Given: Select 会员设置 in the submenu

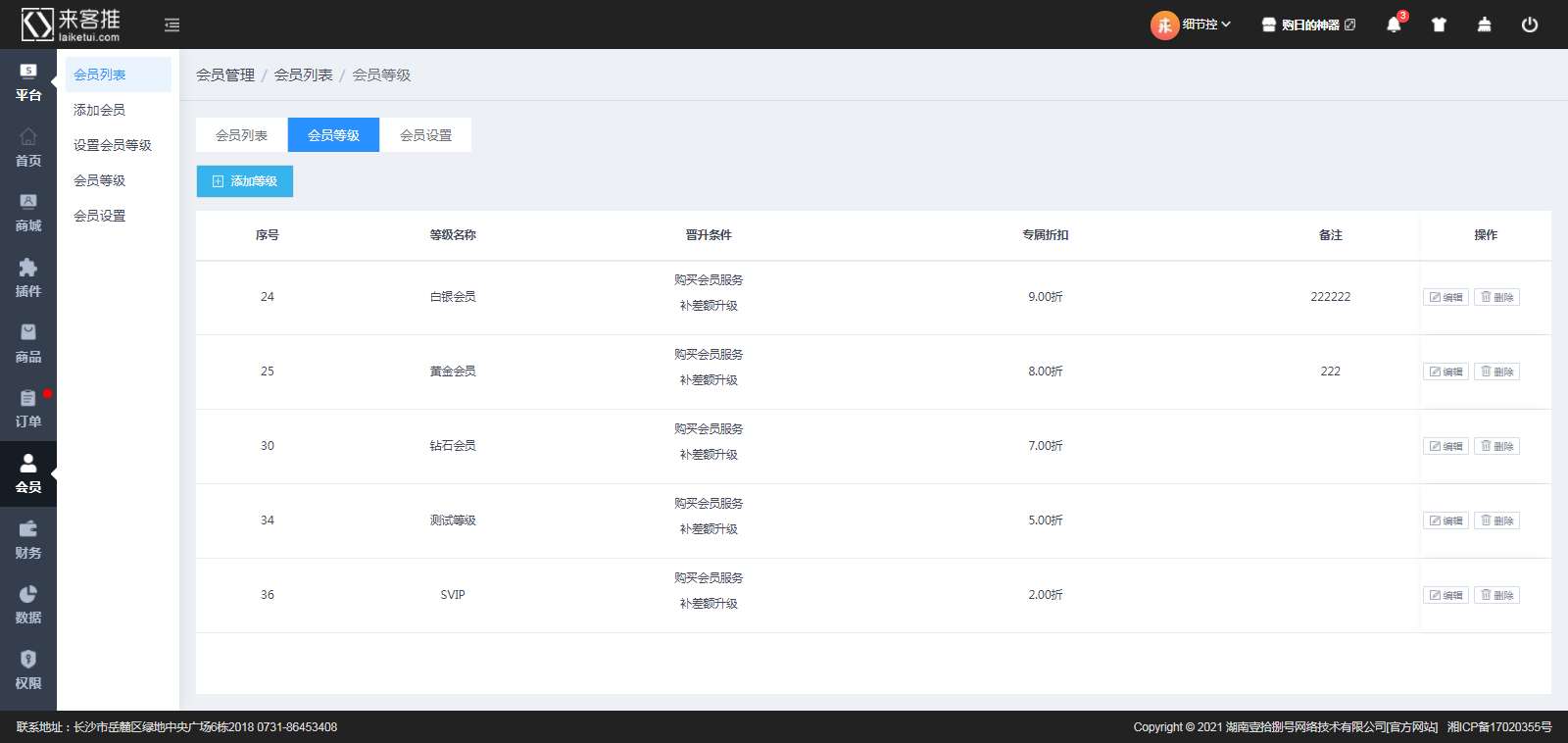Looking at the screenshot, I should click(118, 216).
